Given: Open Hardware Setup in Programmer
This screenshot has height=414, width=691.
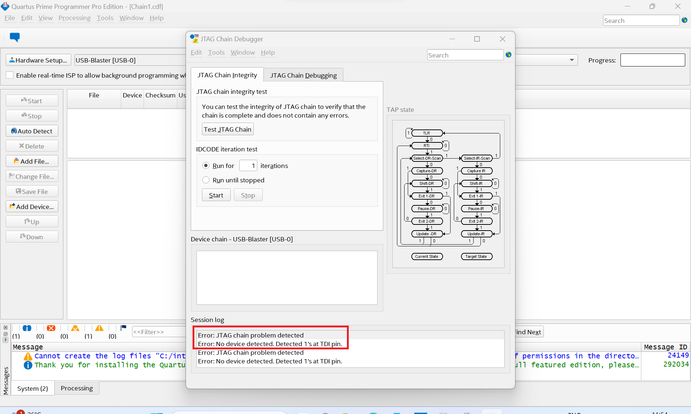Looking at the screenshot, I should 38,60.
